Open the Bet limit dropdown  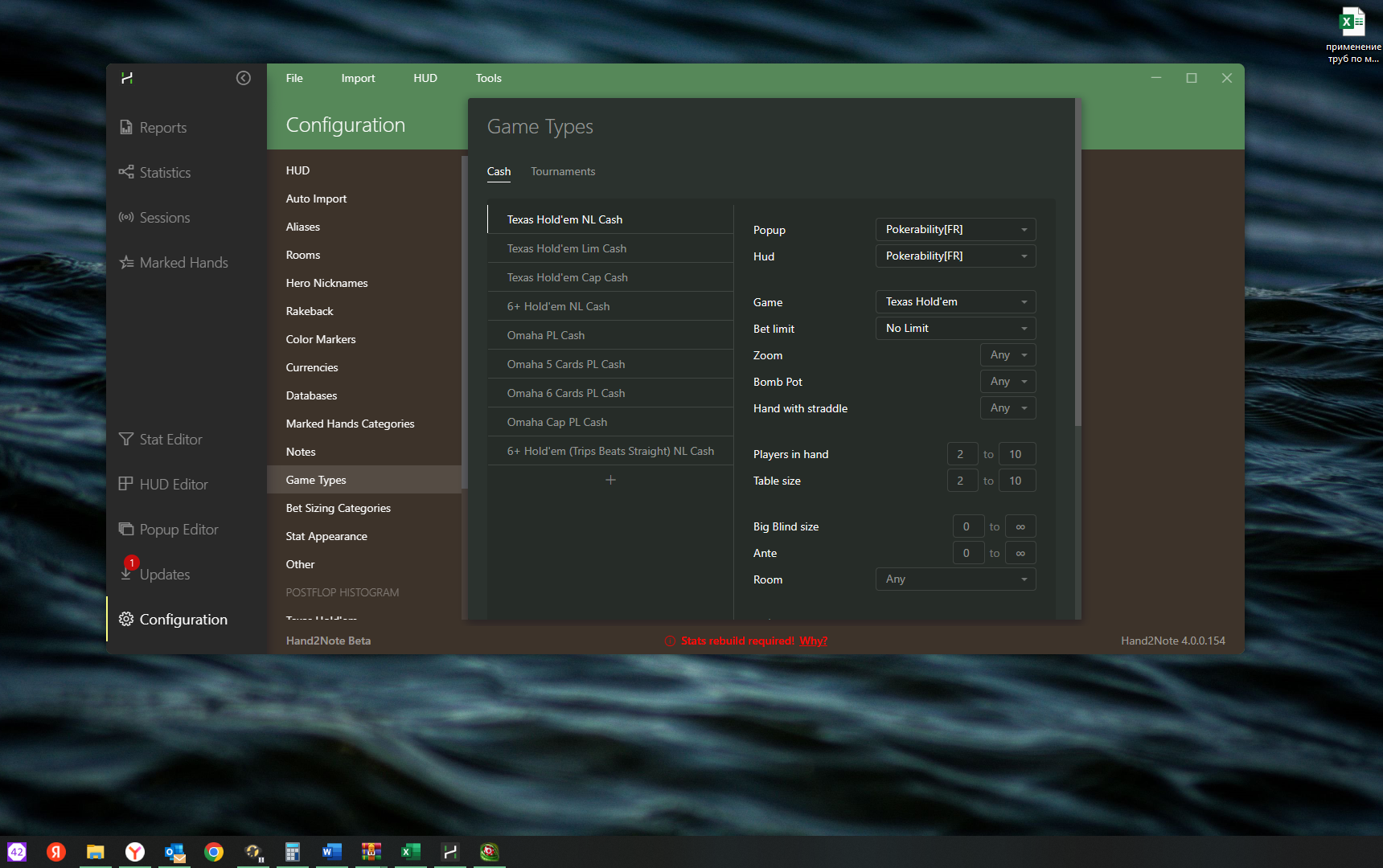[955, 329]
